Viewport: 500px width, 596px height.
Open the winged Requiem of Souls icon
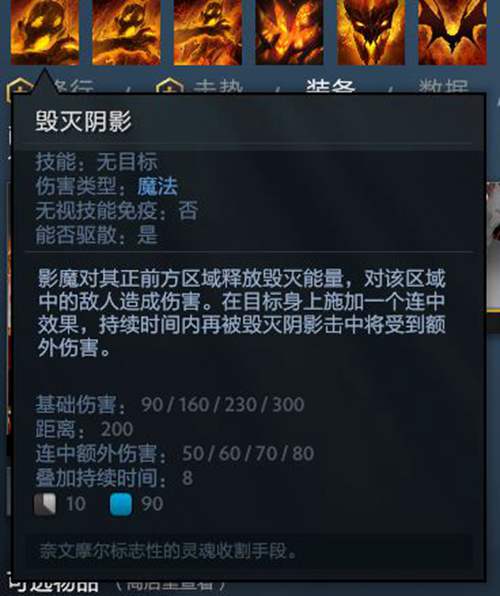coord(452,32)
